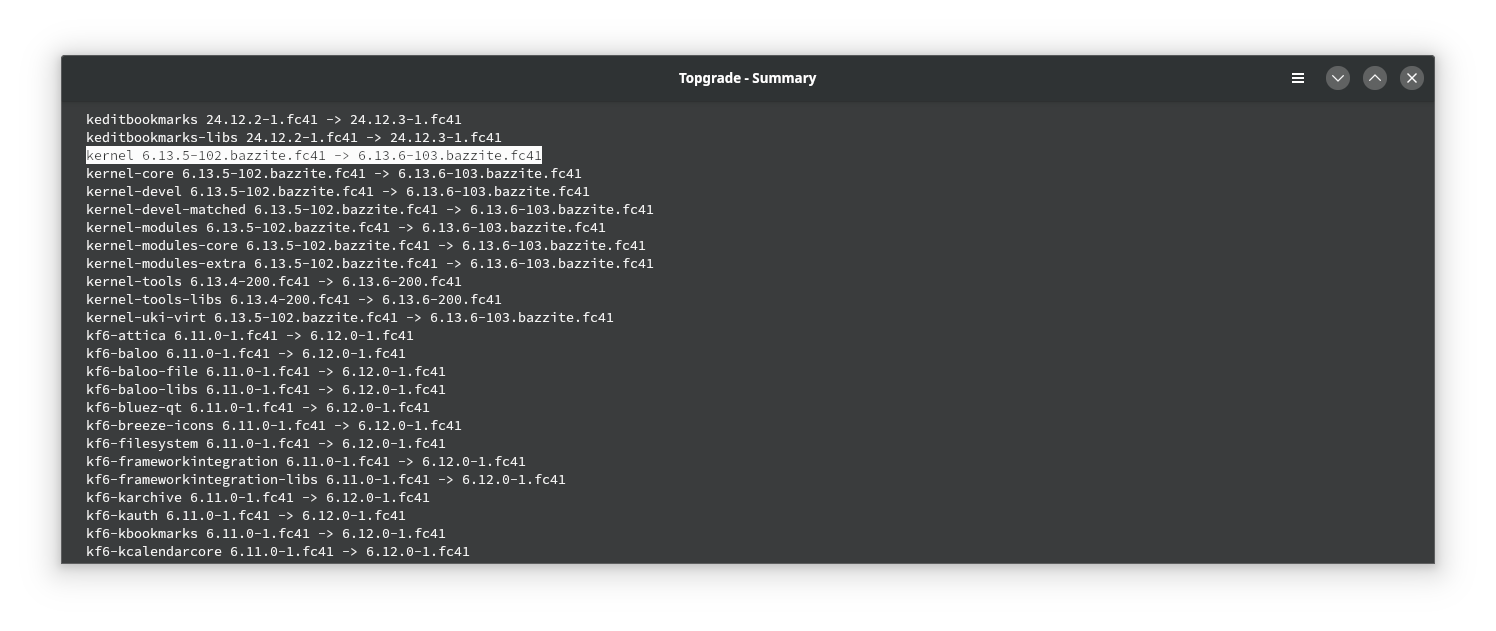Screen dimensions: 1496x631
Task: Click the kf6-karchive update line
Action: [257, 498]
